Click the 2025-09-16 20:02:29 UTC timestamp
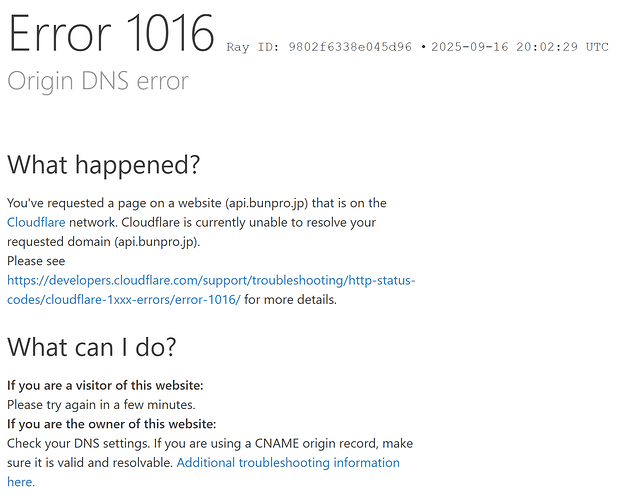This screenshot has width=629, height=500. click(520, 47)
